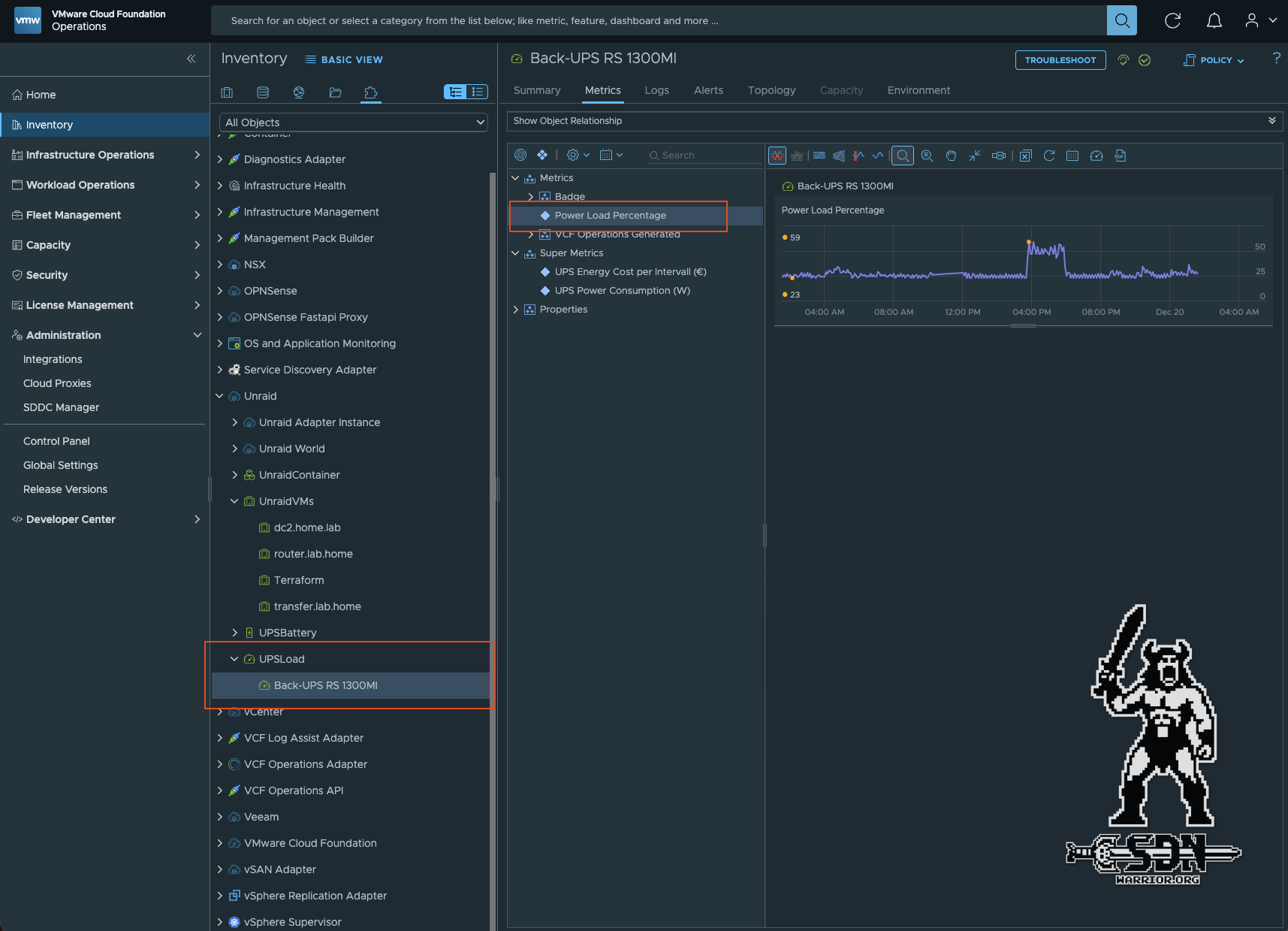Open the Alerts tab

coord(708,90)
